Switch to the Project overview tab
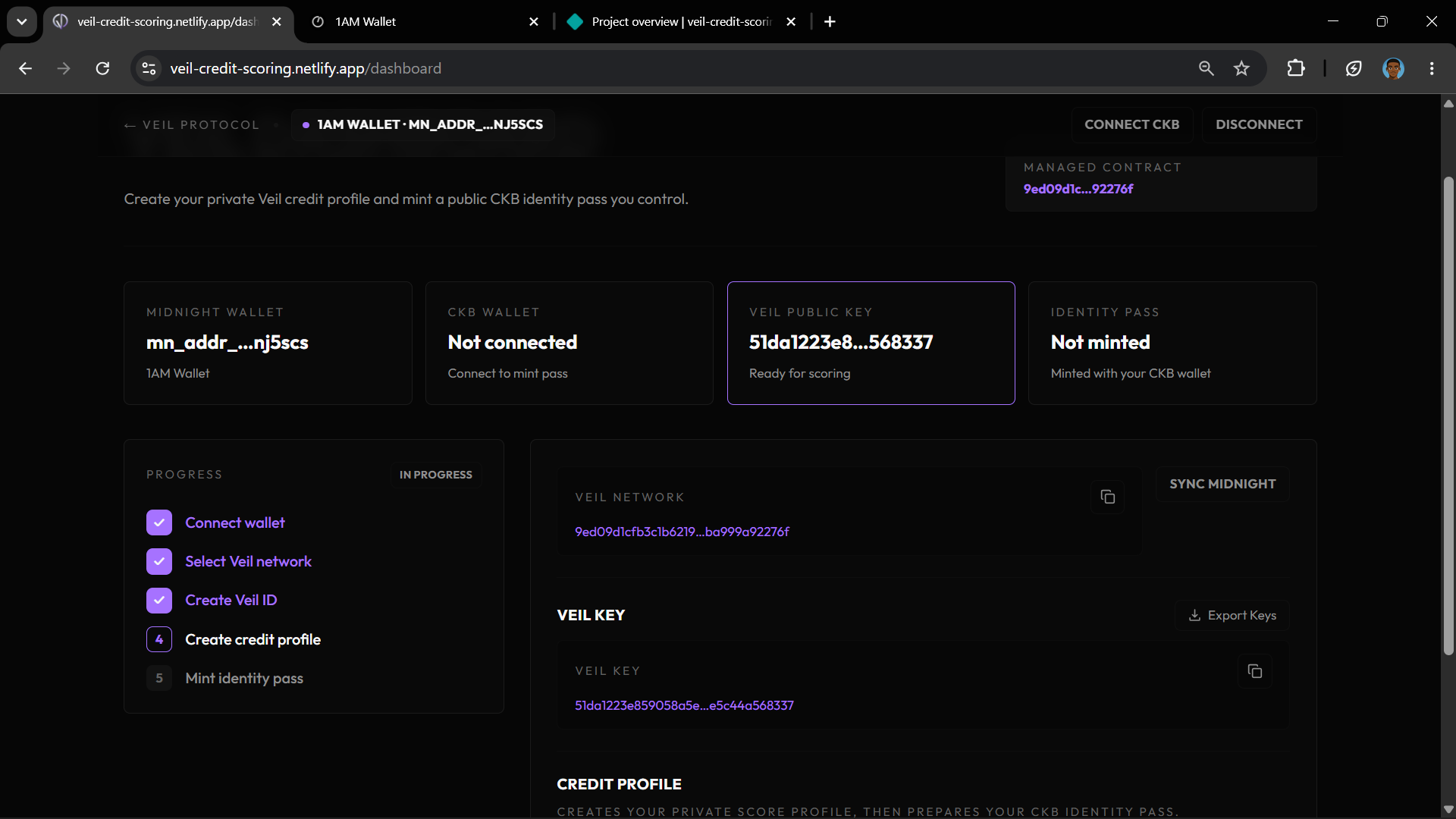1456x819 pixels. 682,21
